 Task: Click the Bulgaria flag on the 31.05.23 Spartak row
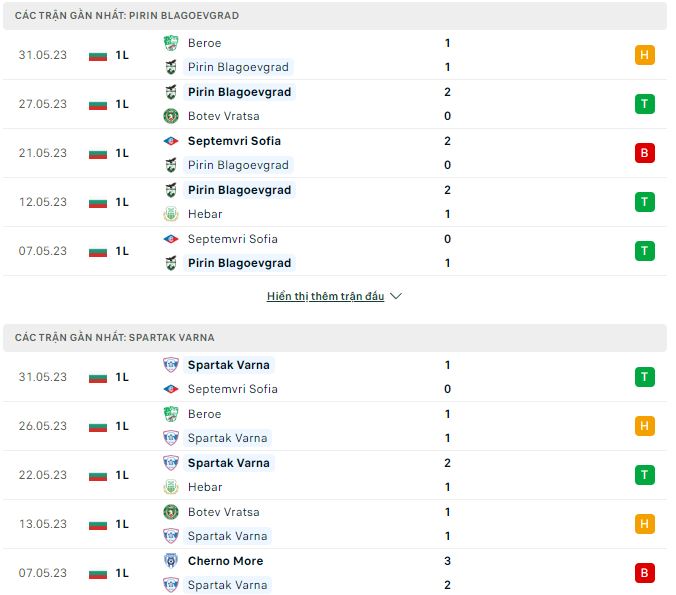(x=97, y=377)
